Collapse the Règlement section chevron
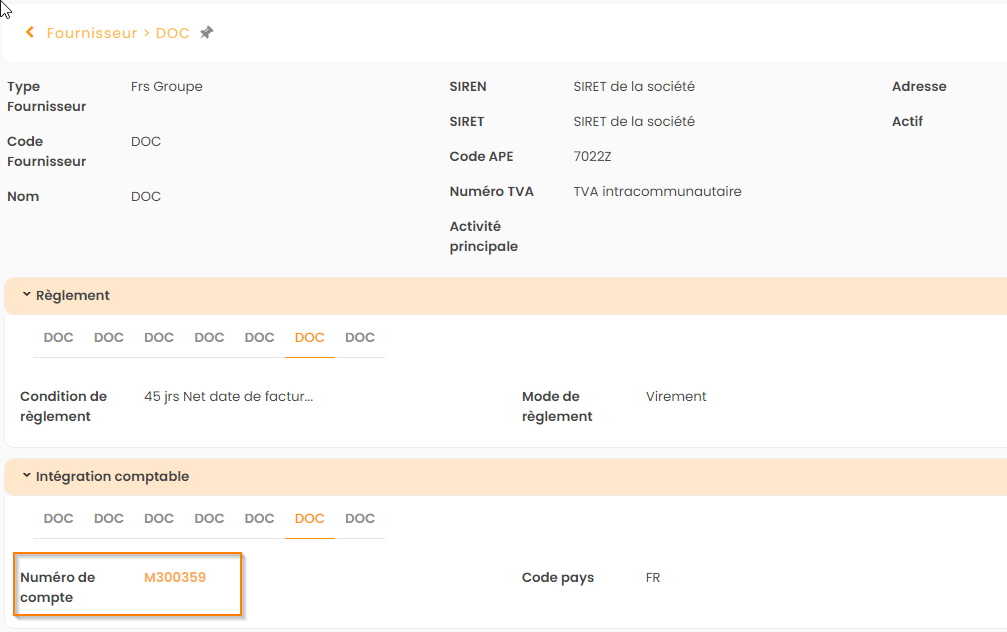The height and width of the screenshot is (632, 1007). pos(26,295)
